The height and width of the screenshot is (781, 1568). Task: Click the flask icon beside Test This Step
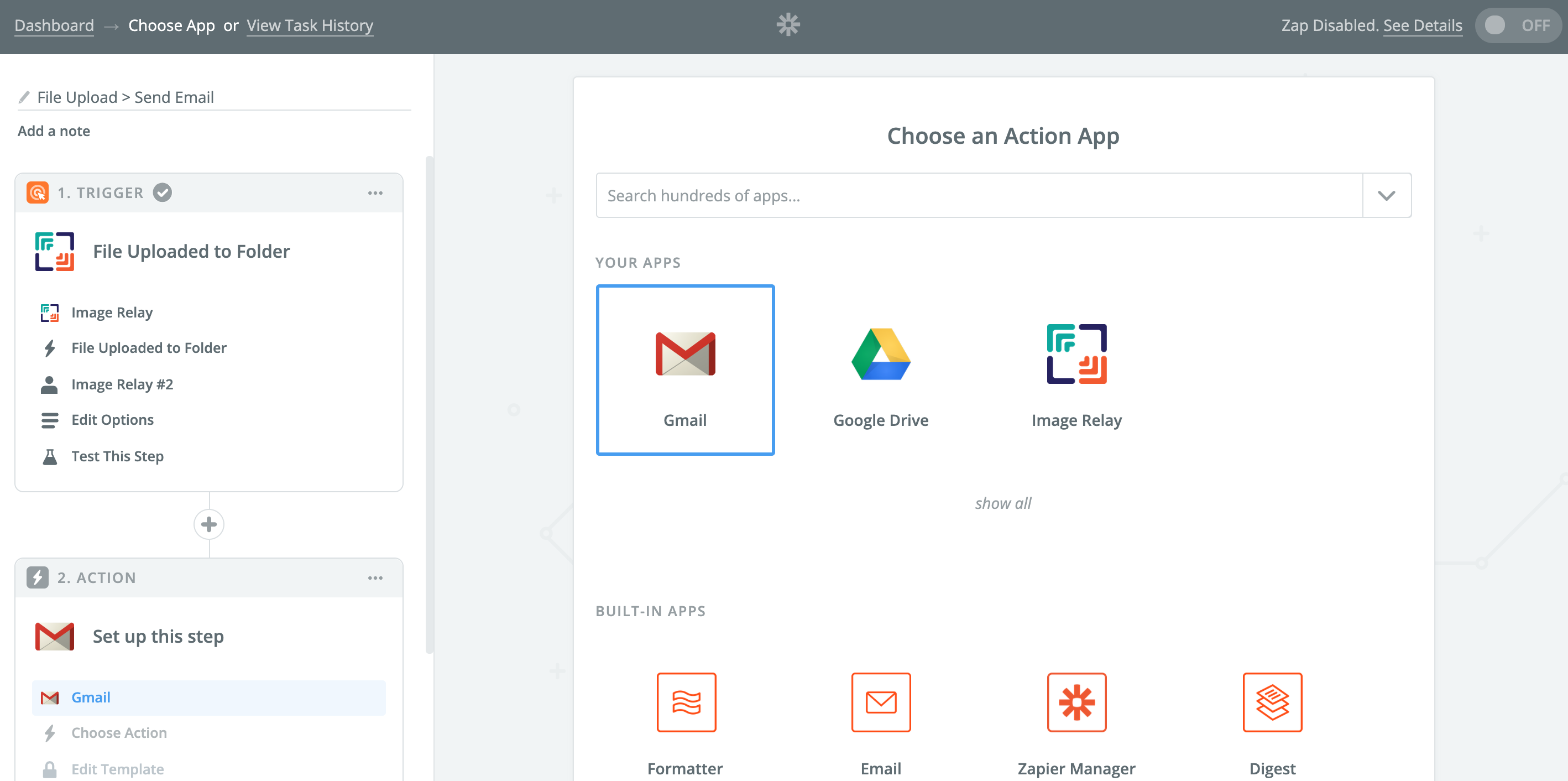(49, 456)
